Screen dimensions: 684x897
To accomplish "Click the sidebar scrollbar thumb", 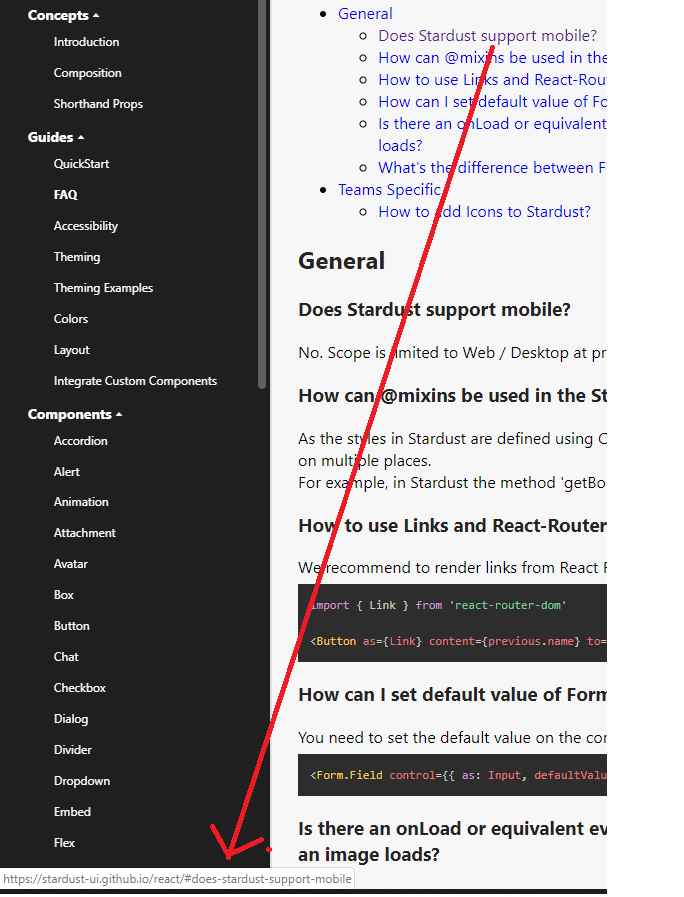I will (262, 195).
